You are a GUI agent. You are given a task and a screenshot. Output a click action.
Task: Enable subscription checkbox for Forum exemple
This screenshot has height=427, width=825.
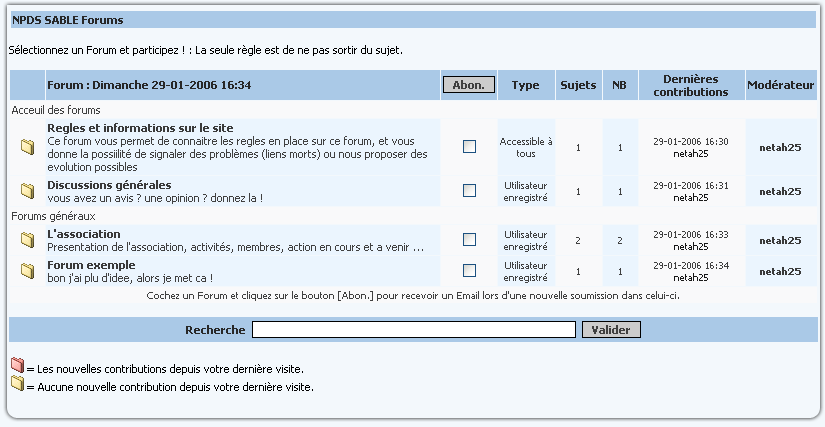469,270
